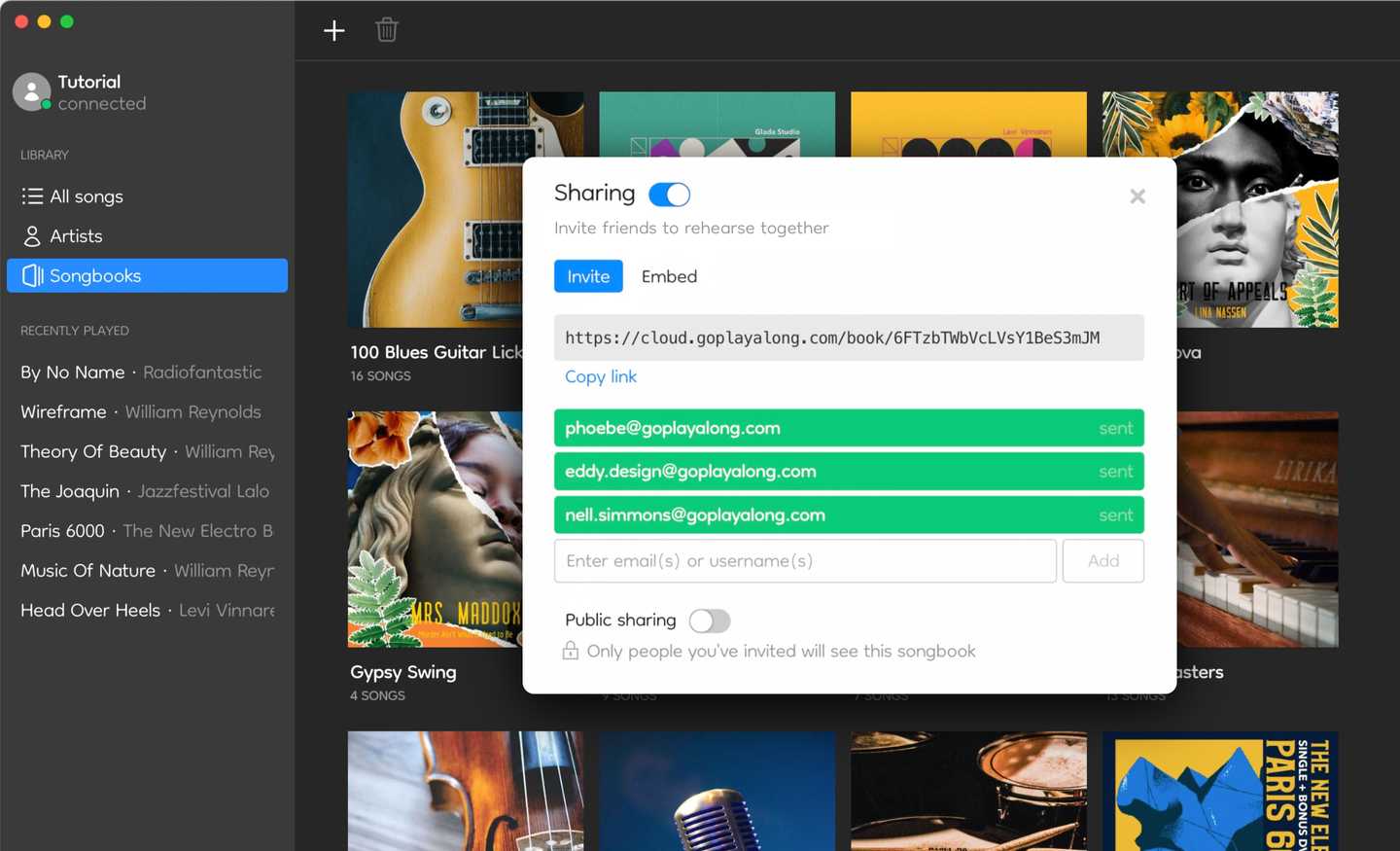
Task: Enable Public sharing
Action: coord(709,621)
